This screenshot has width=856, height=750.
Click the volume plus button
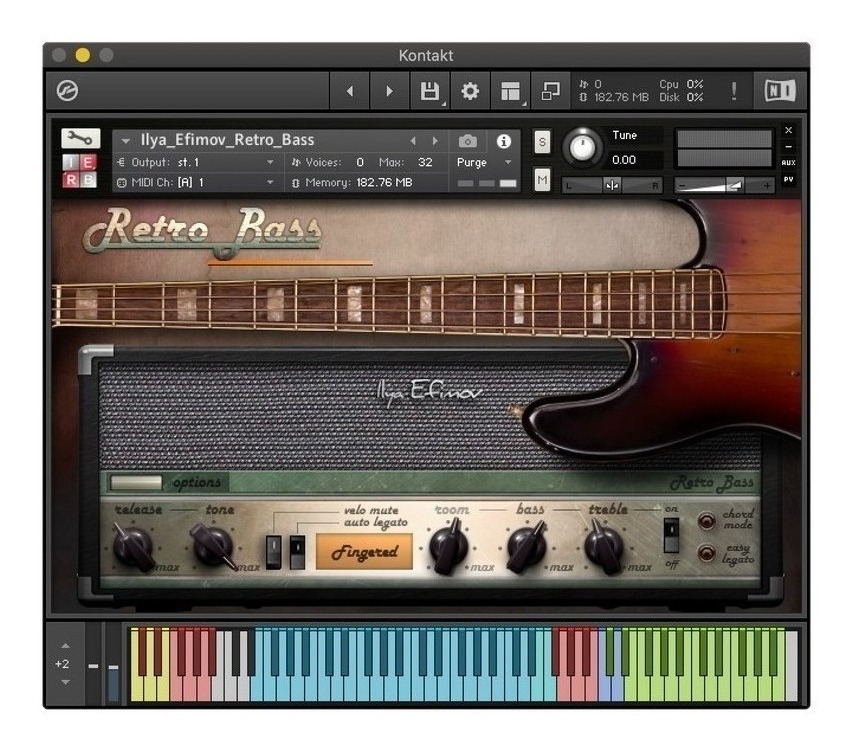766,186
